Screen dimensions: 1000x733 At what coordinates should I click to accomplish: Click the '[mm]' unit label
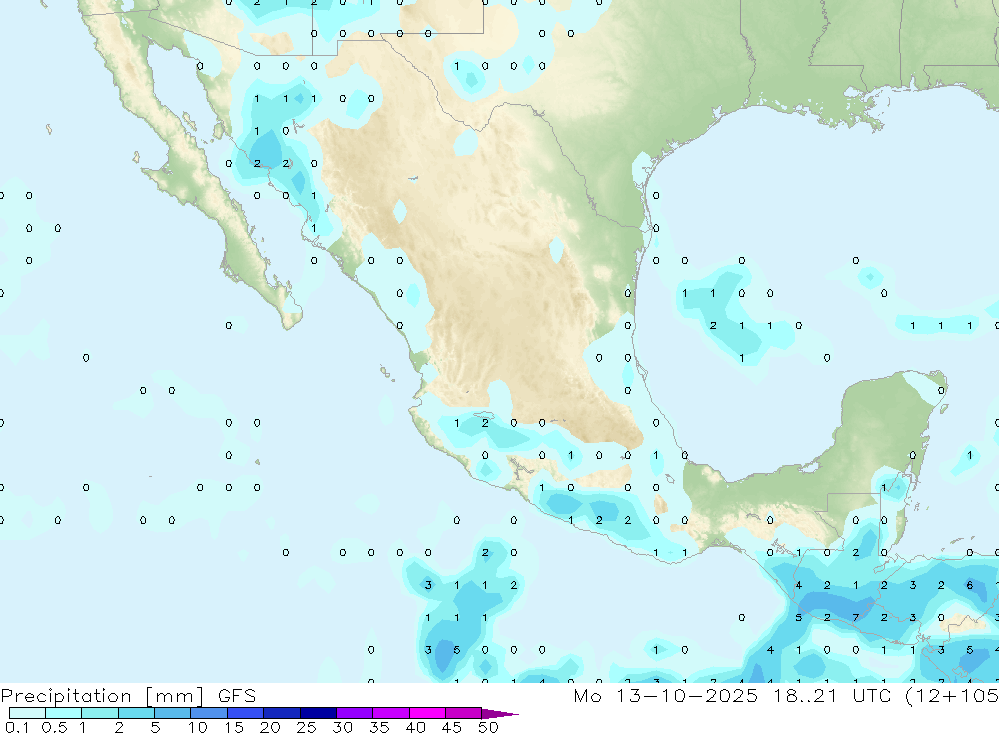[x=174, y=696]
